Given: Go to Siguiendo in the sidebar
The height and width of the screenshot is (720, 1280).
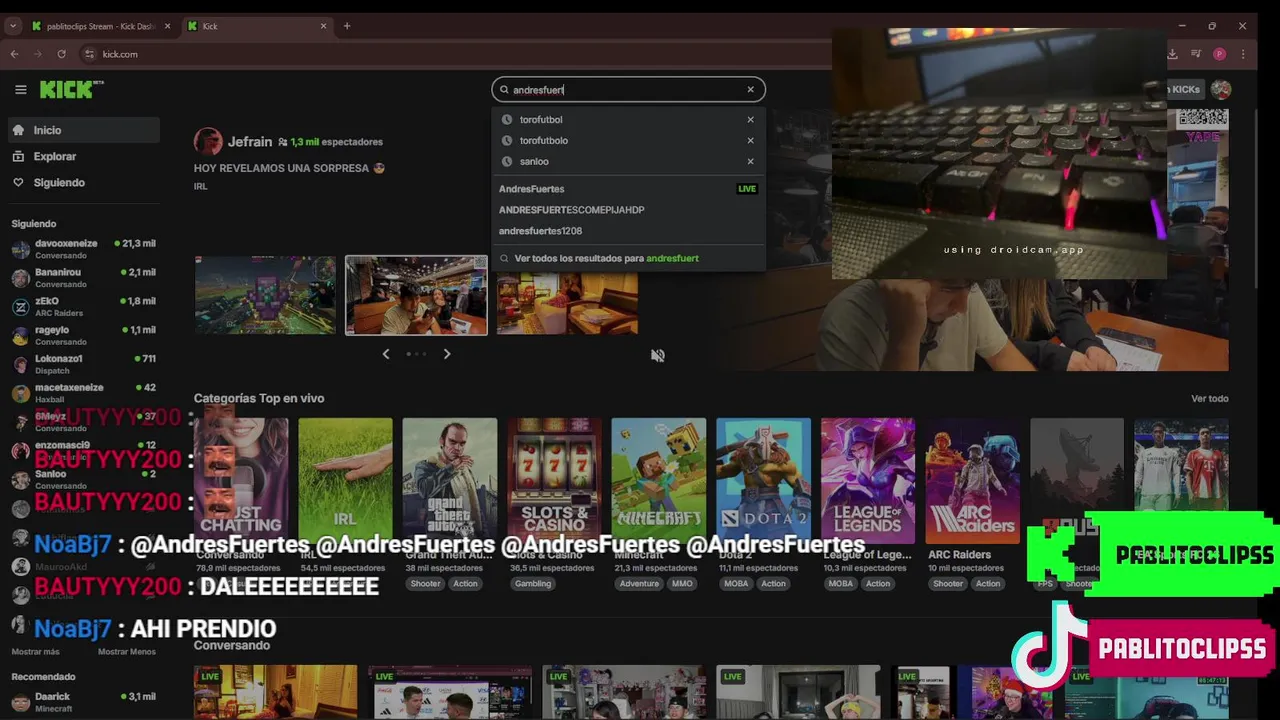Looking at the screenshot, I should pos(84,183).
